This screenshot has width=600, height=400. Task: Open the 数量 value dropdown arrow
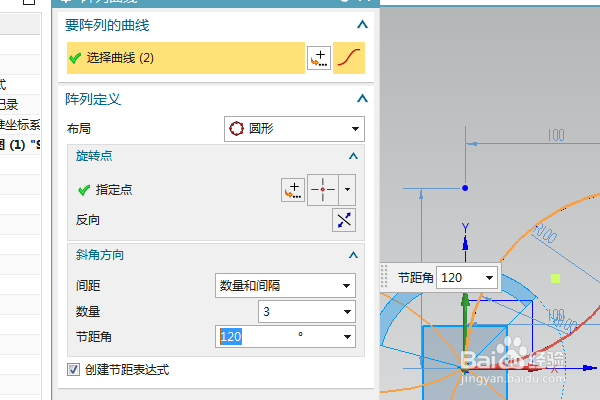click(x=347, y=312)
